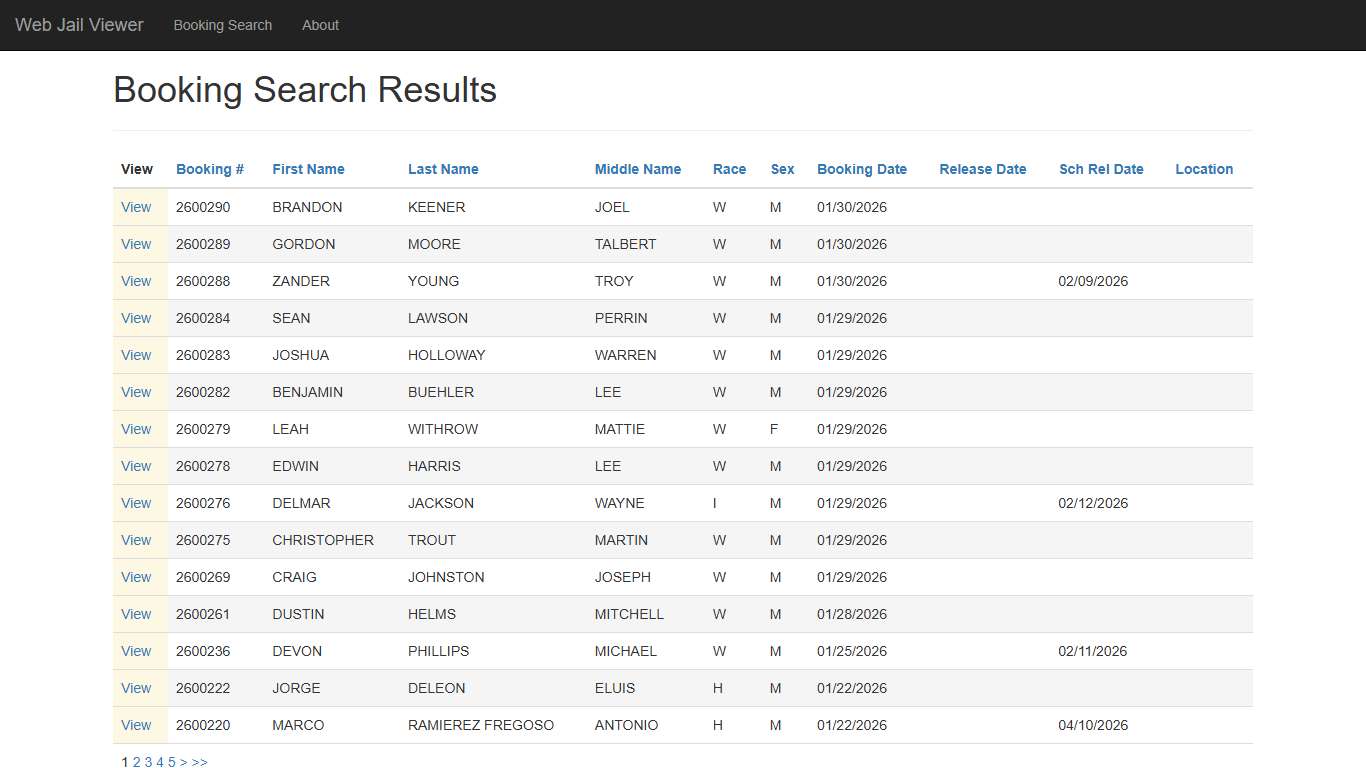Click the Web Jail Viewer home link

[79, 25]
